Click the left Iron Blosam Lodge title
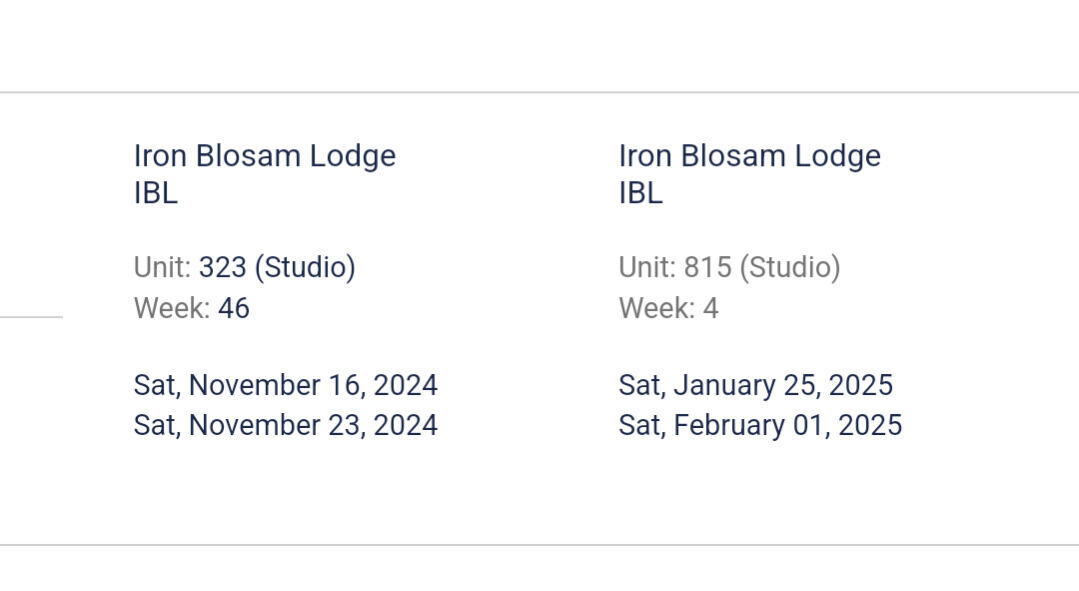 coord(264,156)
